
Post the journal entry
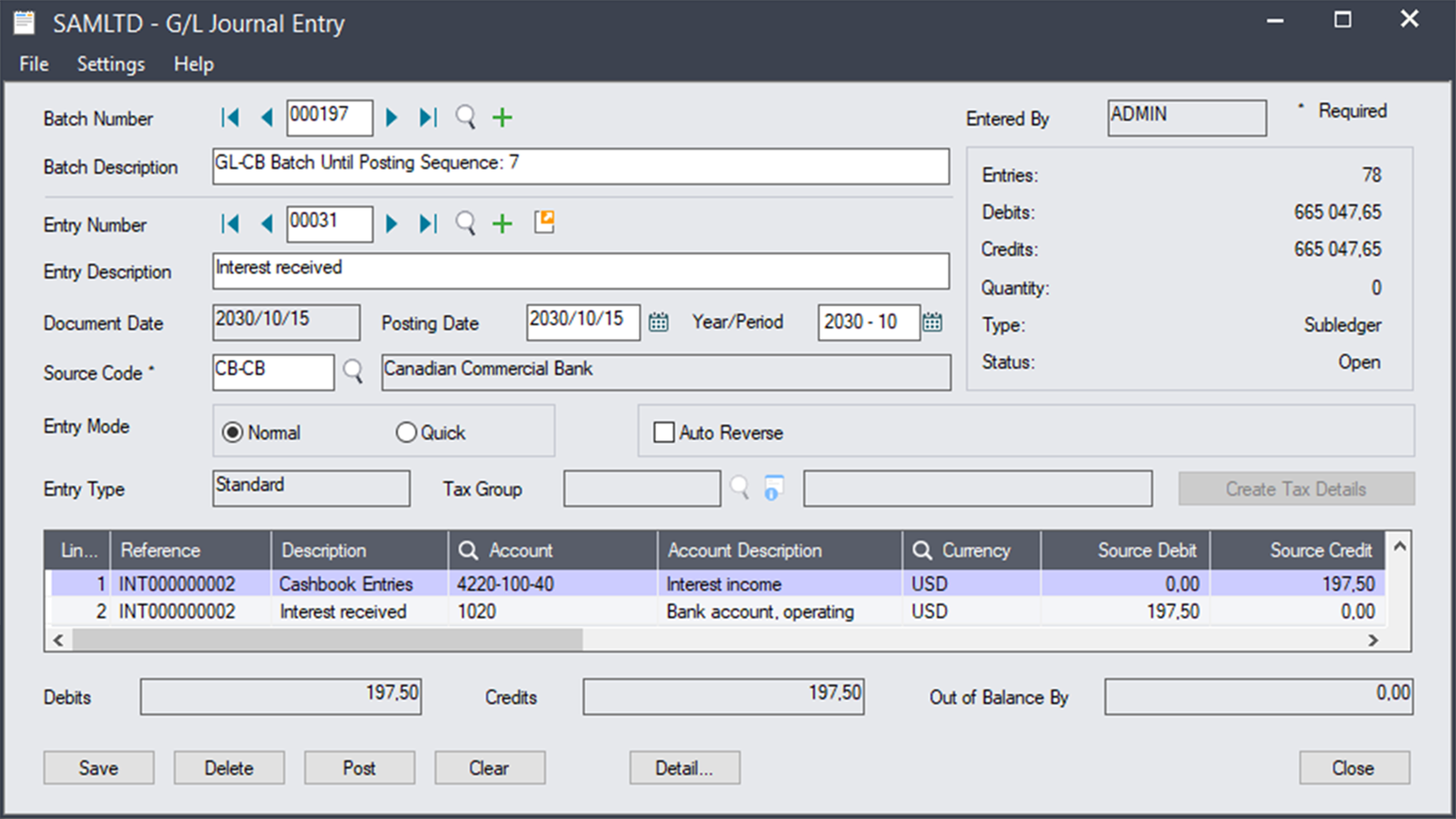point(359,767)
